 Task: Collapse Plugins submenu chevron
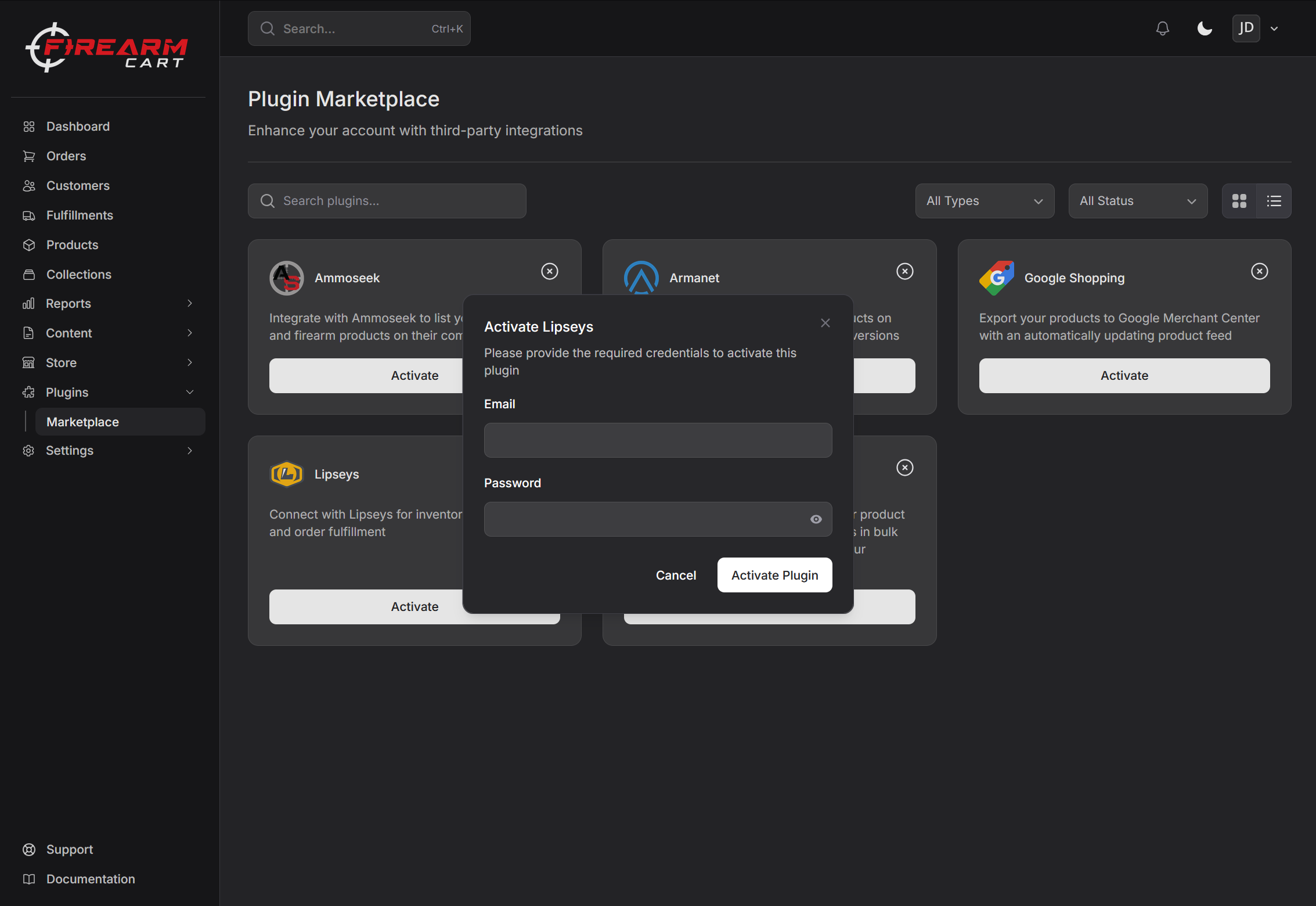coord(189,392)
